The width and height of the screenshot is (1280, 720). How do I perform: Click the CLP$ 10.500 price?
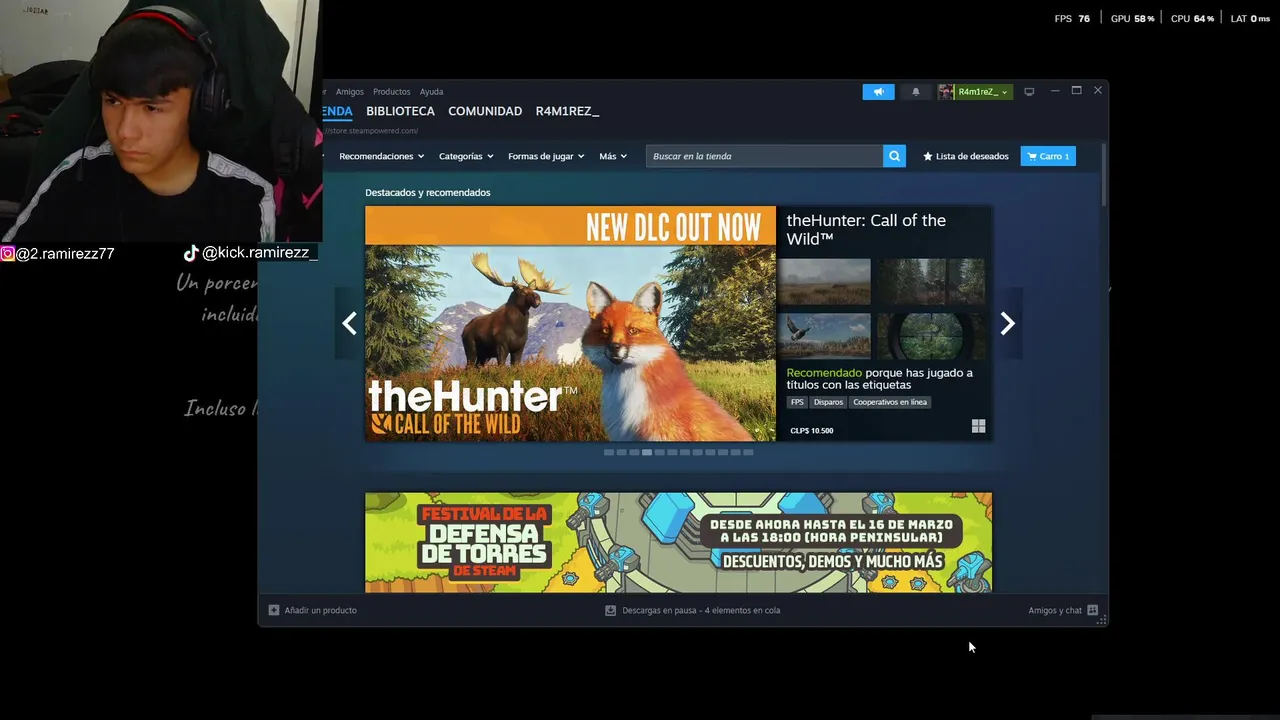[811, 431]
